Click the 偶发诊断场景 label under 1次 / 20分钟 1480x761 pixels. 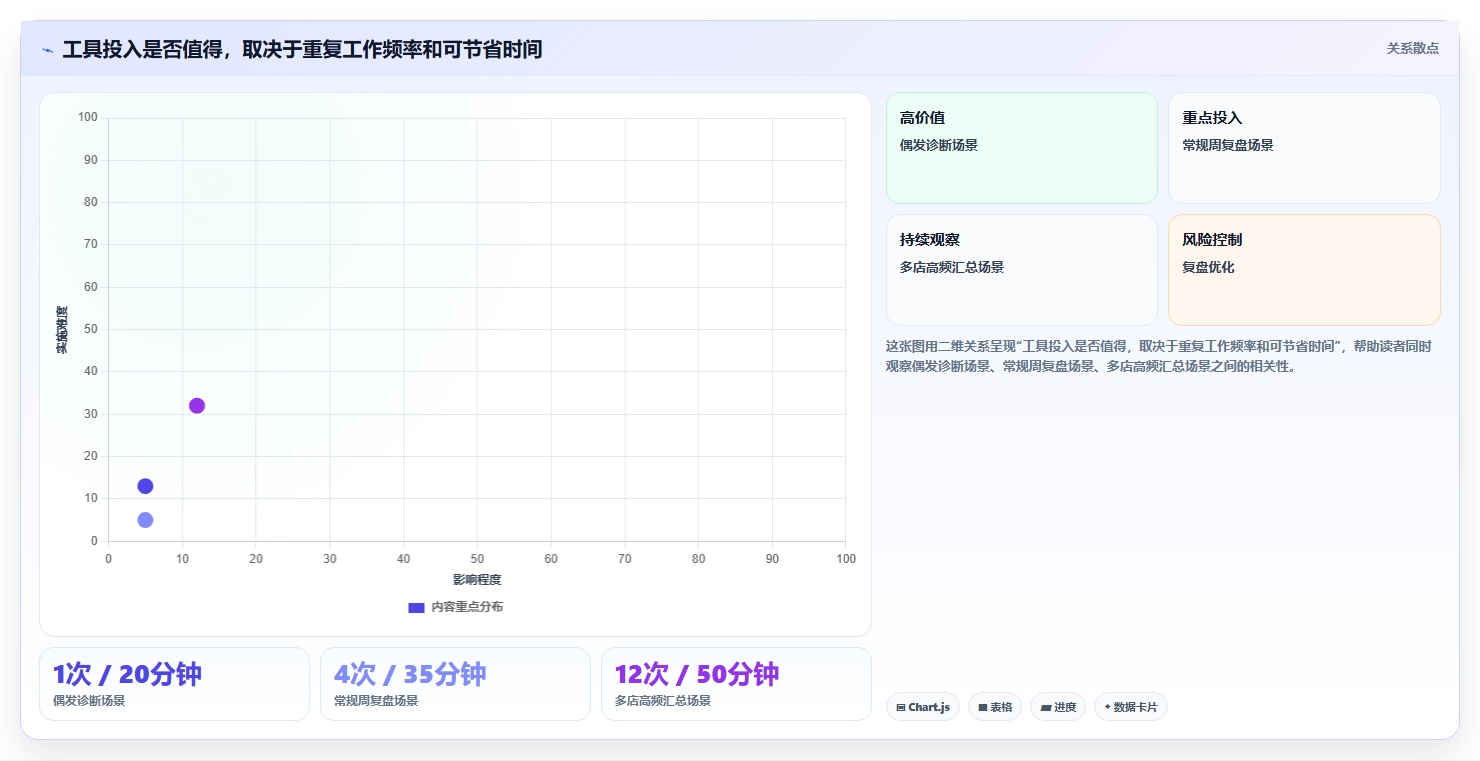89,701
